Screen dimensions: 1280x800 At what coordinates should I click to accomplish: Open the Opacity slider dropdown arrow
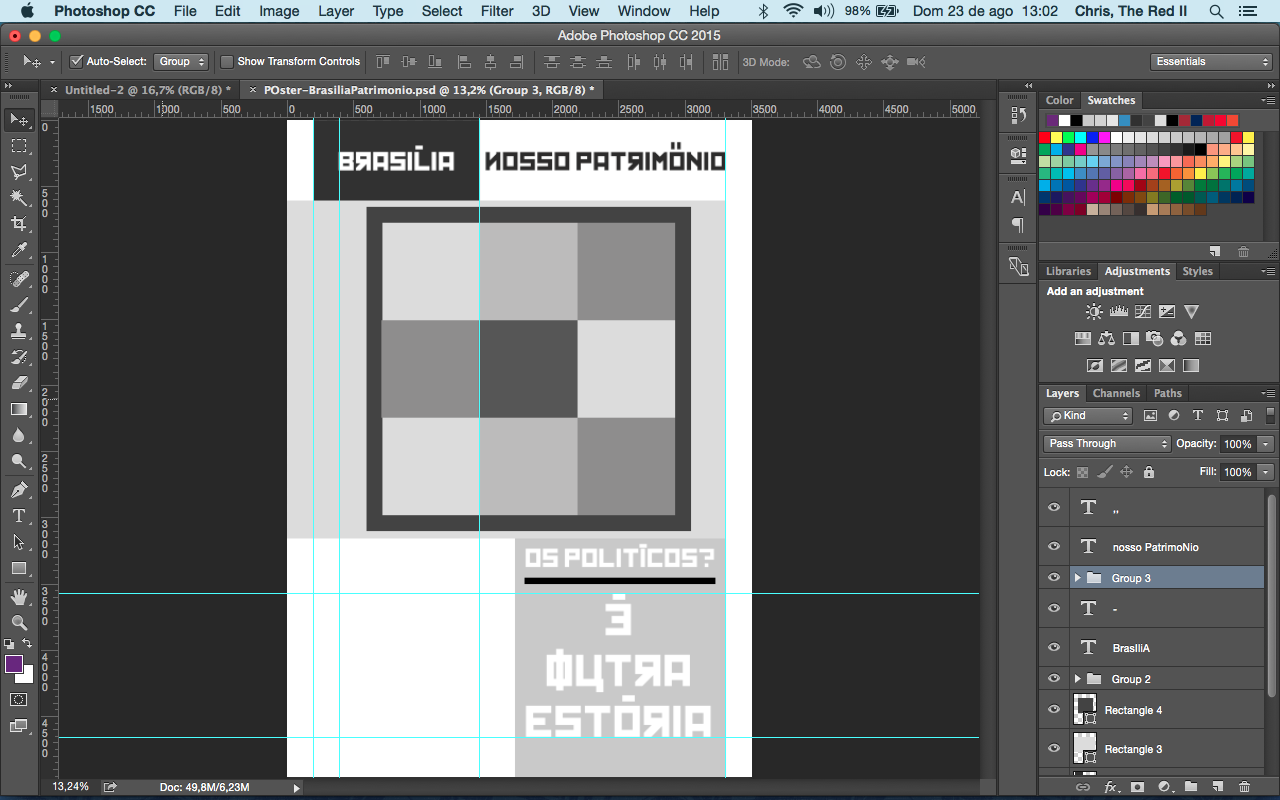point(1266,444)
